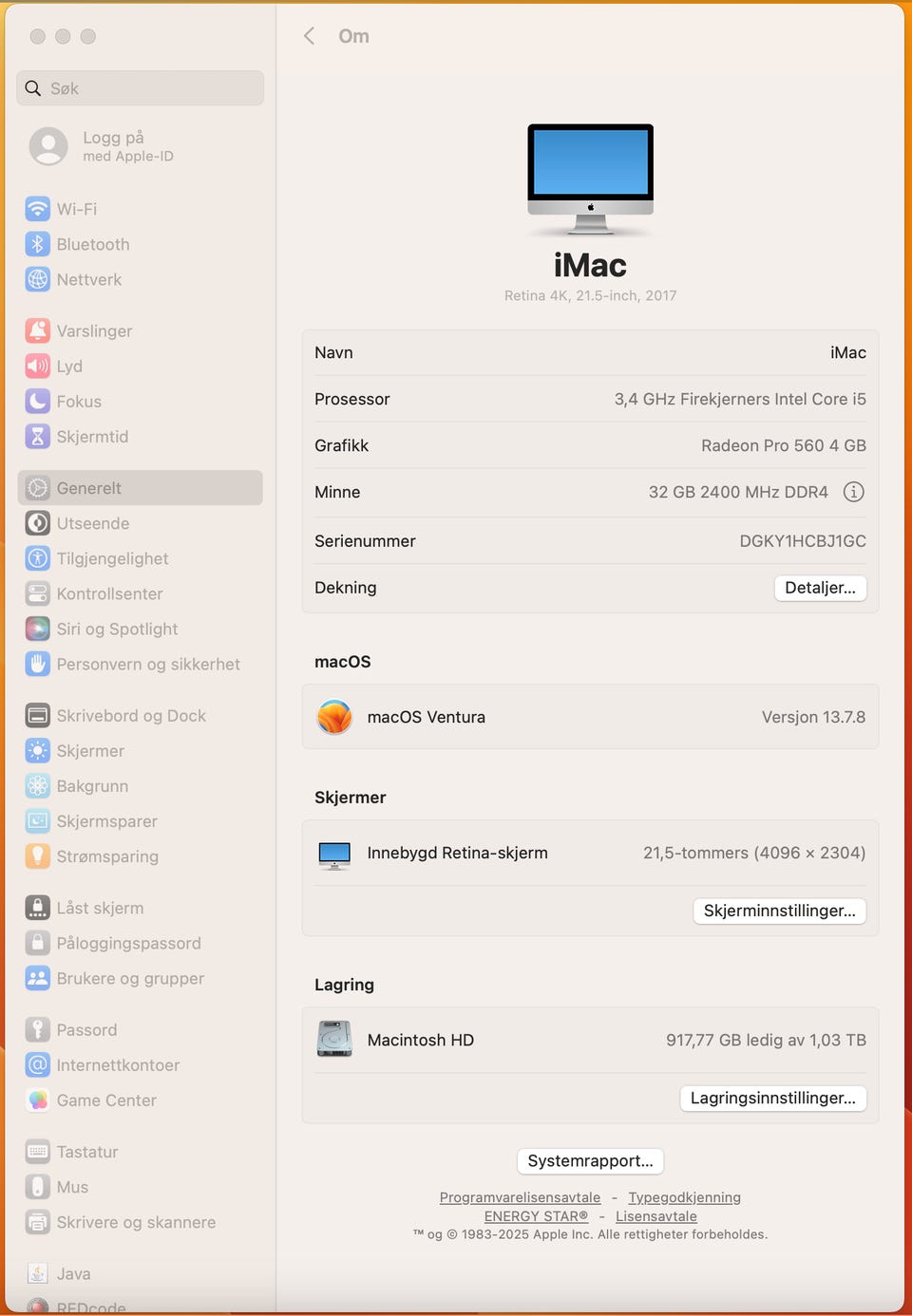Click the Generelt gear icon
912x1316 pixels.
pos(37,488)
